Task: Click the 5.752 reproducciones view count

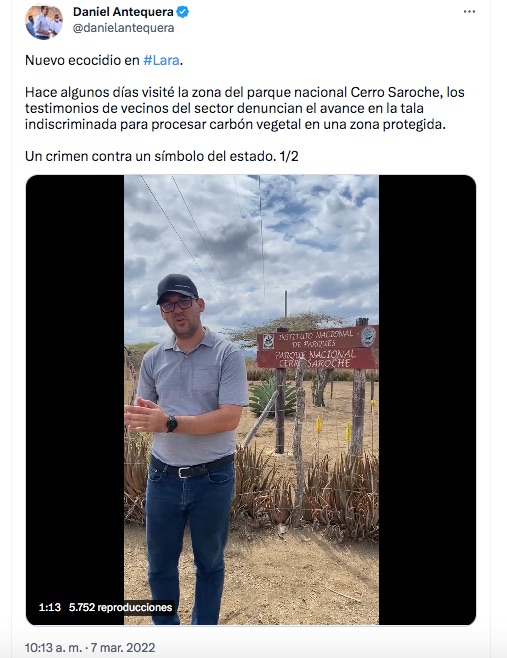Action: [x=120, y=607]
